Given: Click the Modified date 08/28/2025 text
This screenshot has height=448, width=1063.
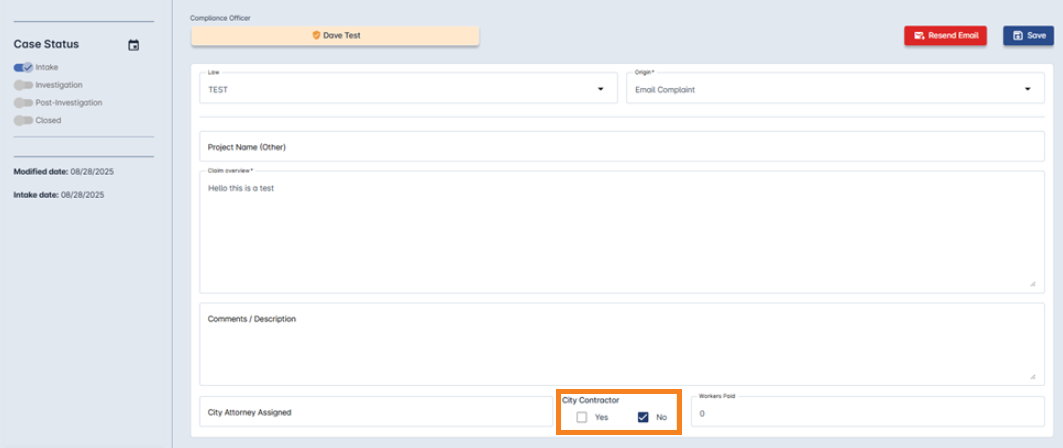Looking at the screenshot, I should tap(64, 171).
